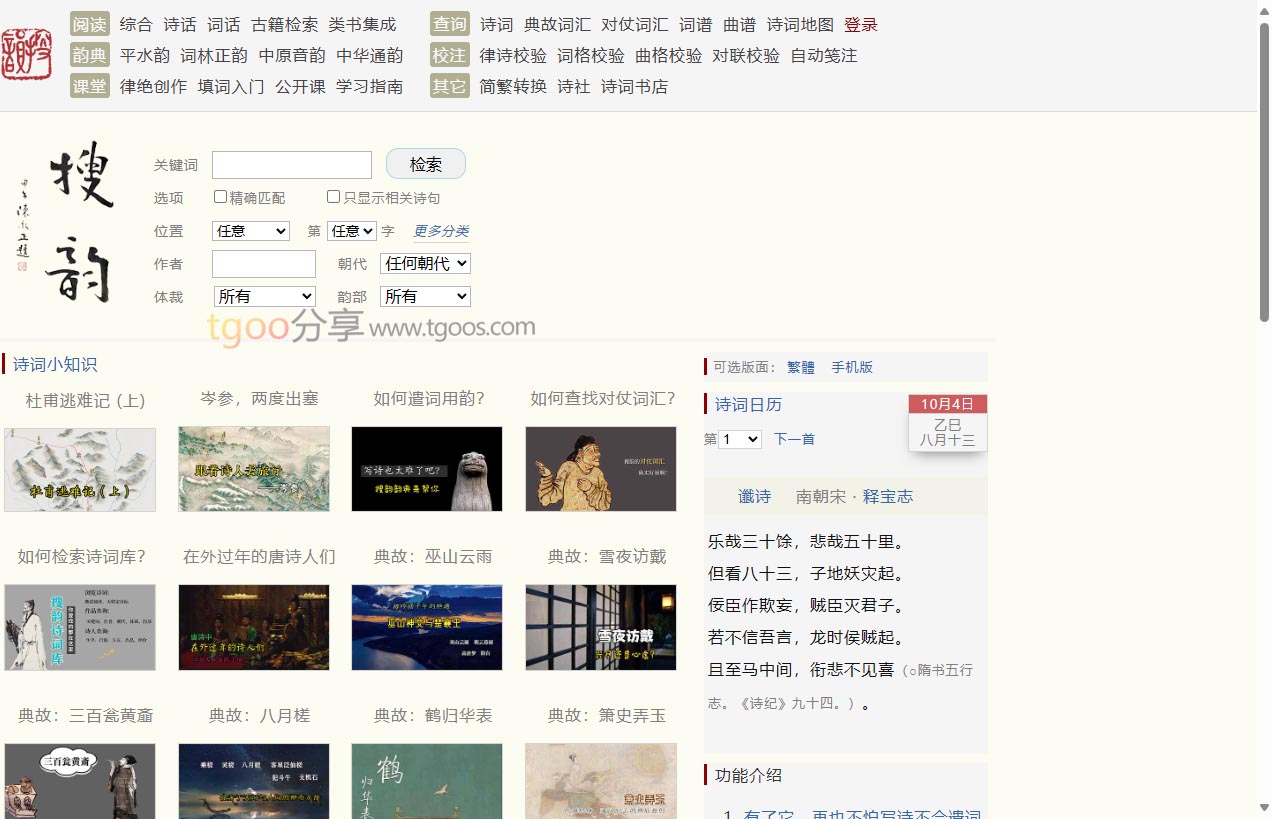The image size is (1272, 819).
Task: Enable the 精确匹配 checkbox
Action: click(221, 197)
